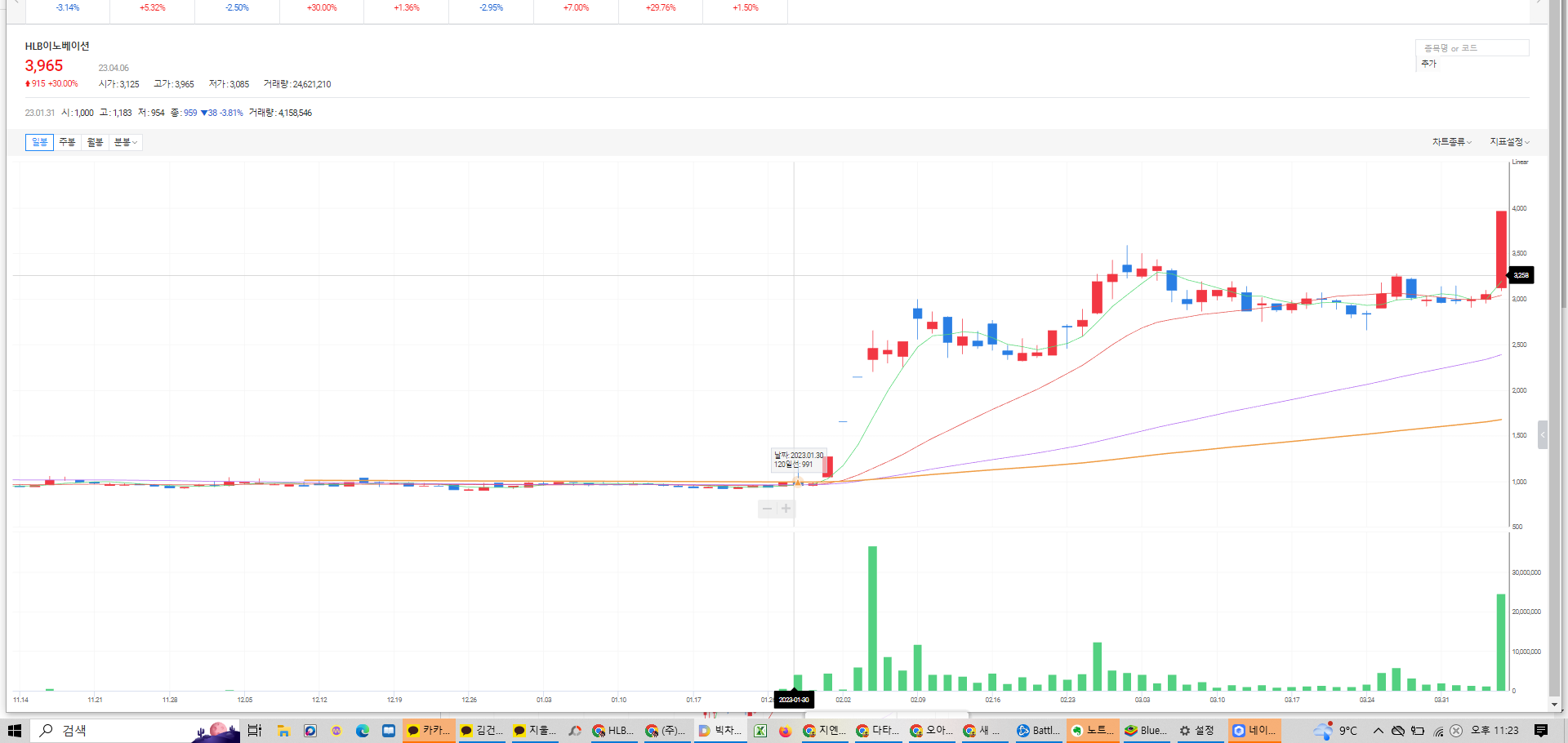The height and width of the screenshot is (743, 1568).
Task: Open Microsoft Edge from the taskbar
Action: click(363, 731)
